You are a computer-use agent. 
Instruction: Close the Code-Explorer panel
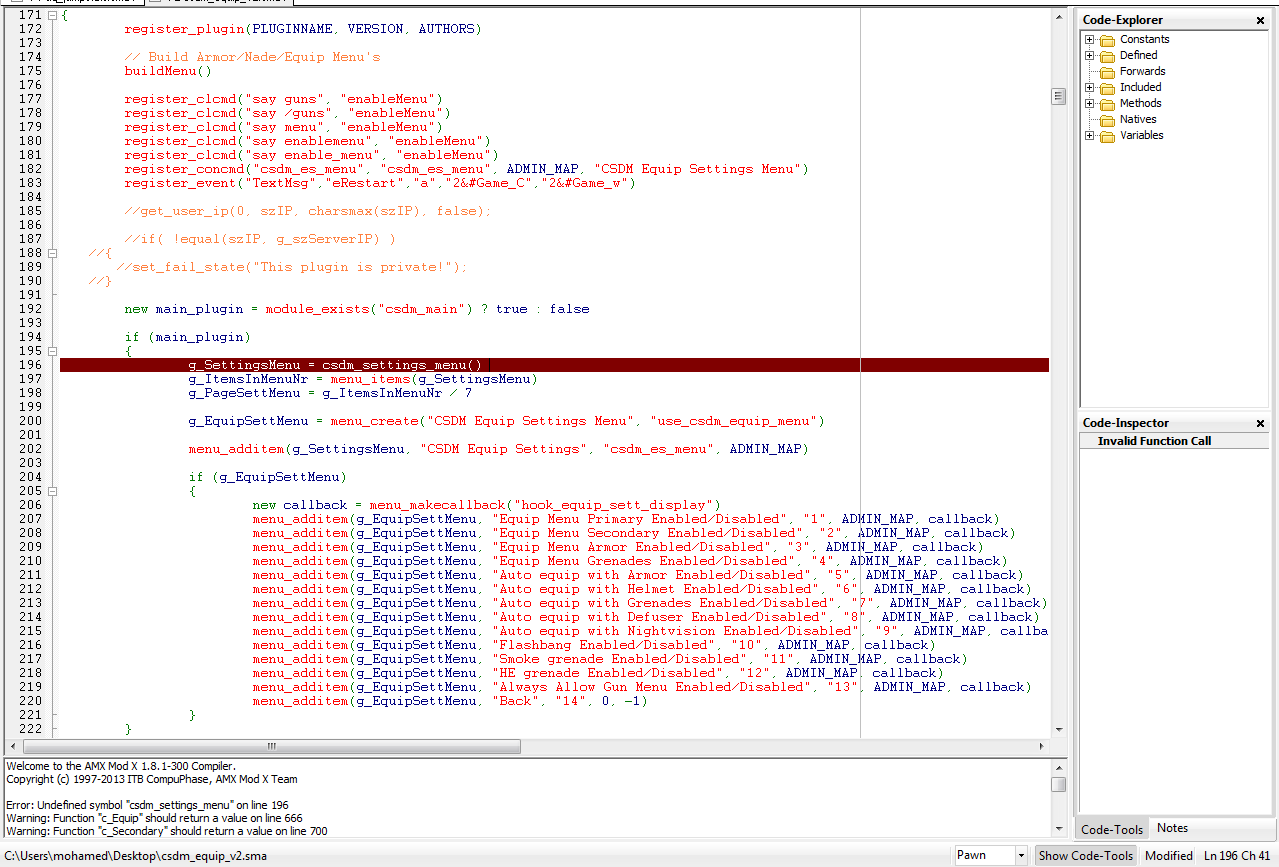tap(1261, 20)
